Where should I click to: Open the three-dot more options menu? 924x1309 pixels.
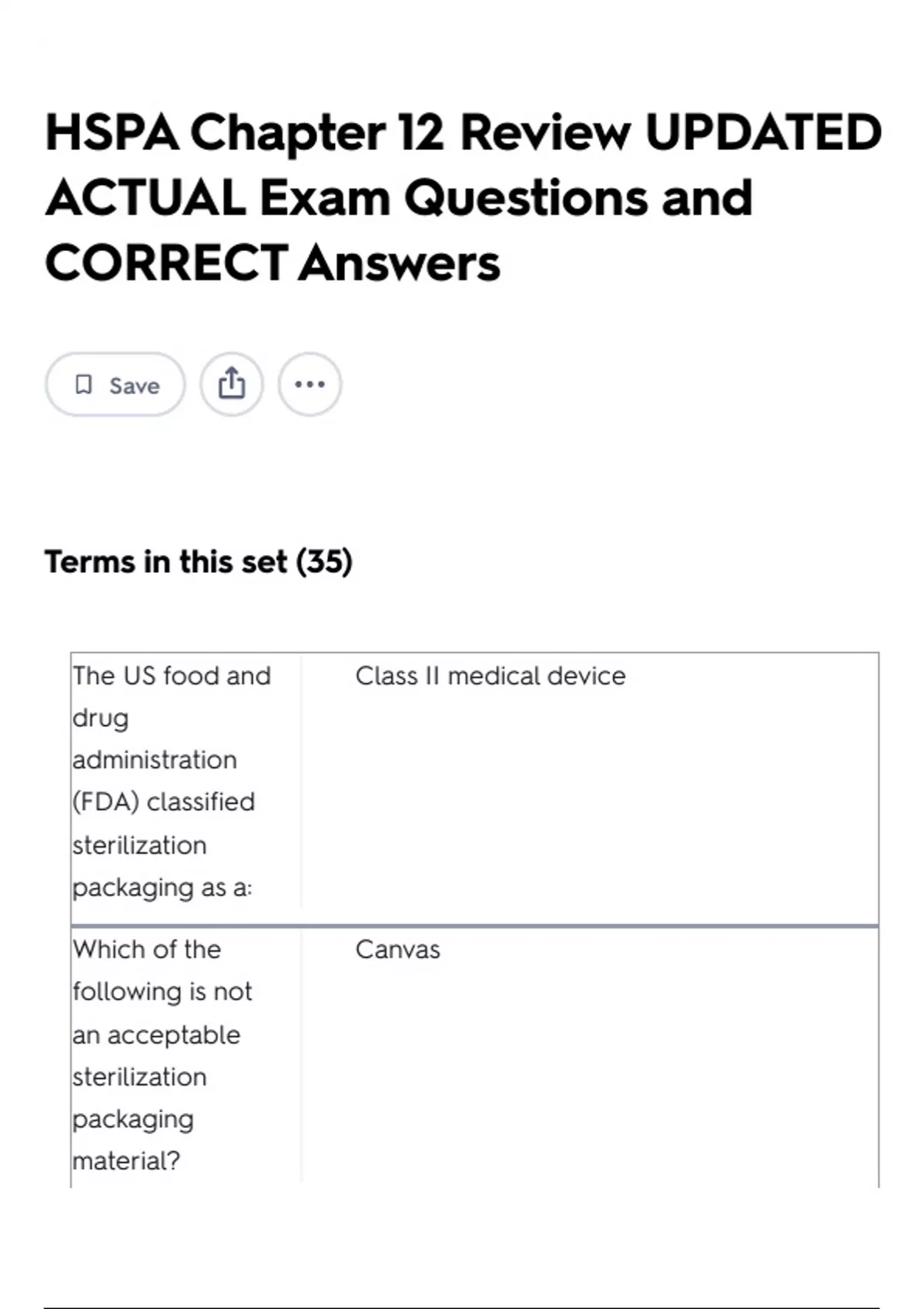tap(310, 383)
